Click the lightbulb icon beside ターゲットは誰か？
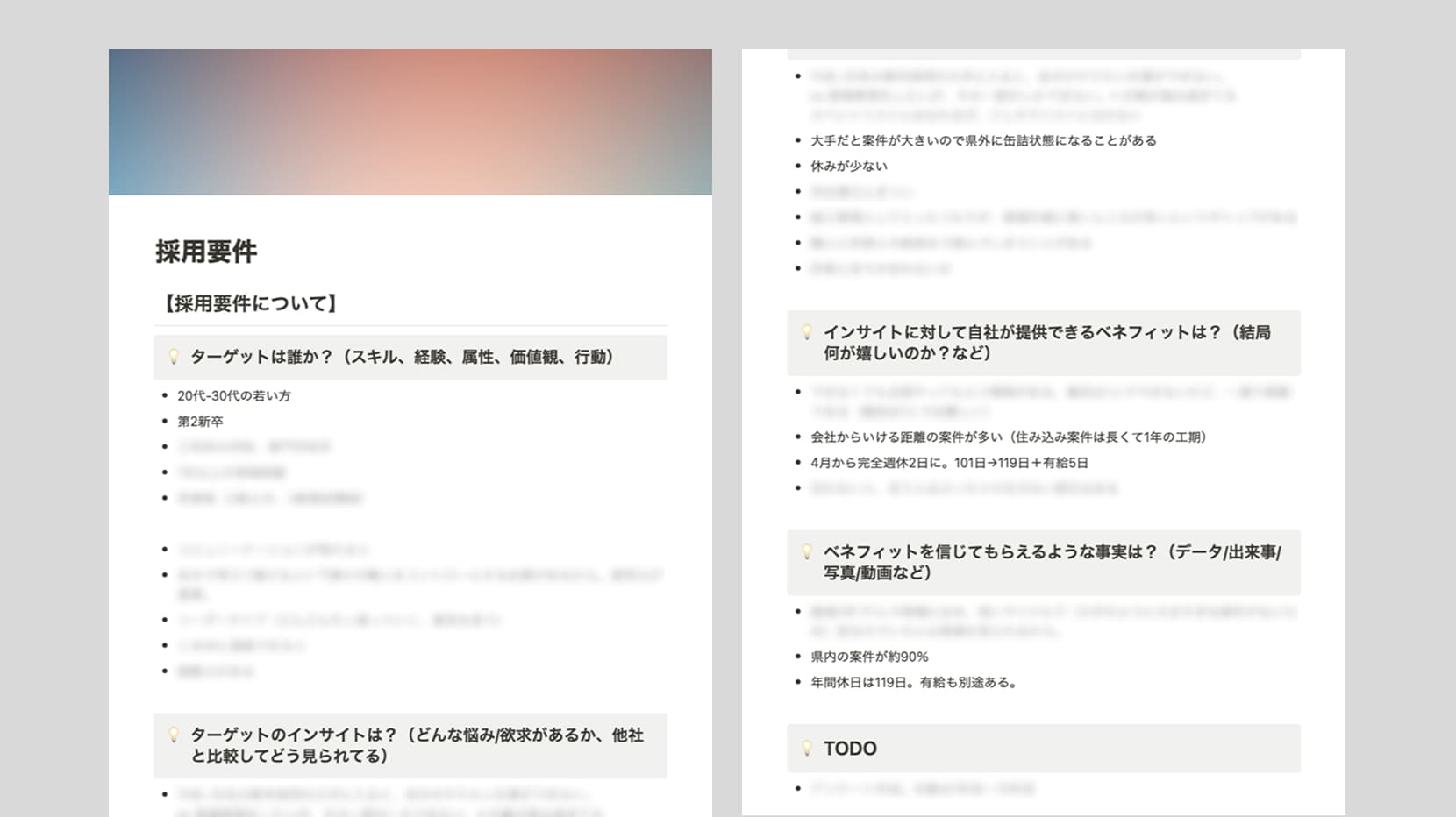The height and width of the screenshot is (817, 1456). [x=174, y=357]
